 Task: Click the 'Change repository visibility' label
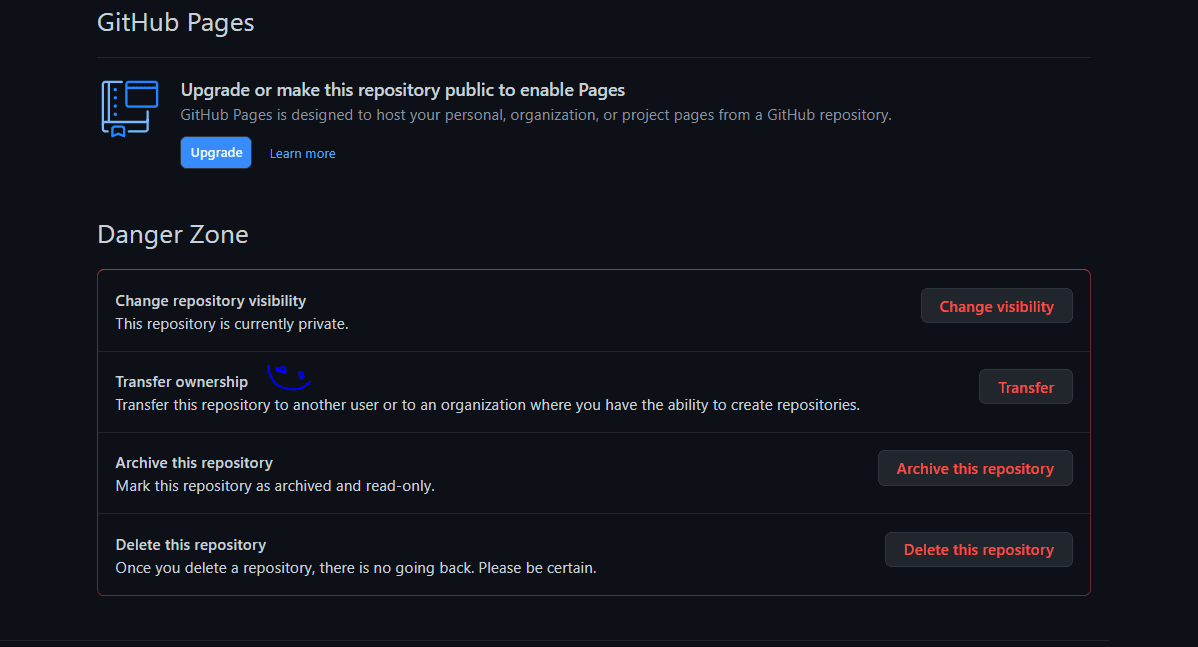pyautogui.click(x=211, y=301)
